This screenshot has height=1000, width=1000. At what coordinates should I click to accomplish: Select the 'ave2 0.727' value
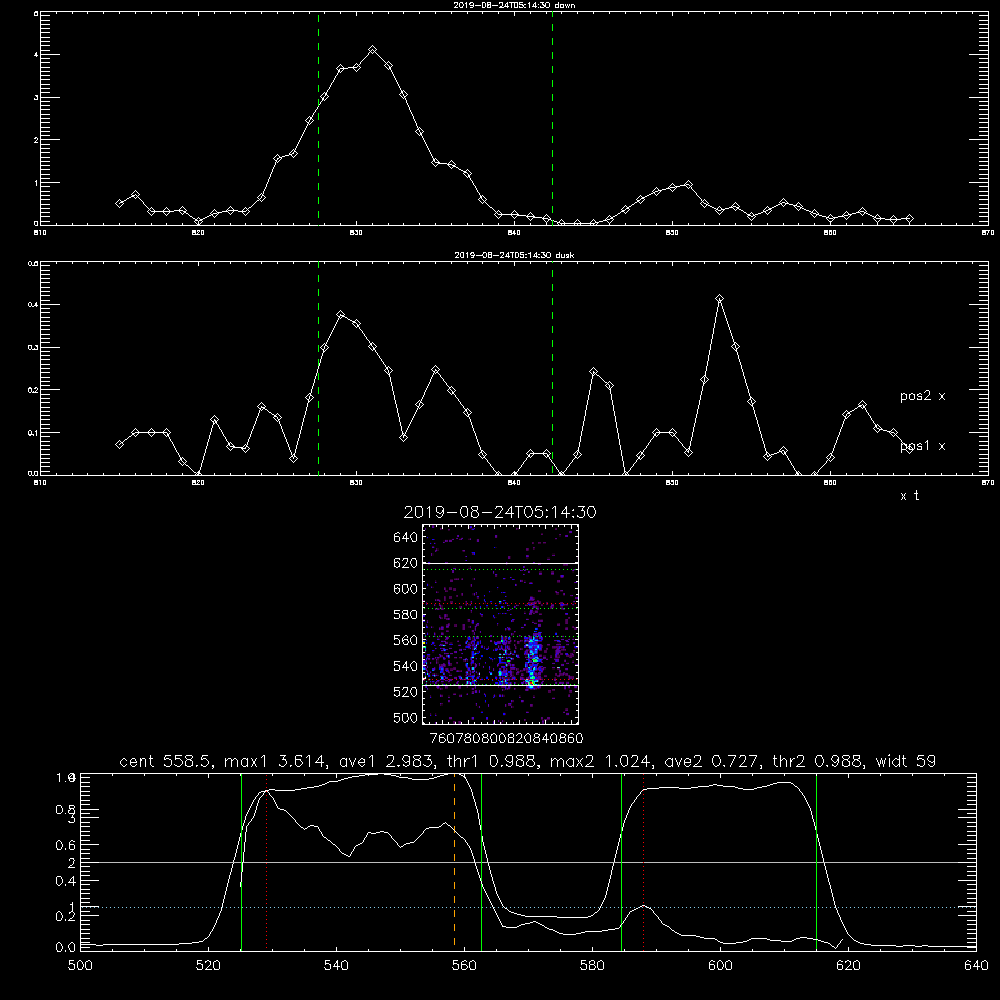[711, 761]
